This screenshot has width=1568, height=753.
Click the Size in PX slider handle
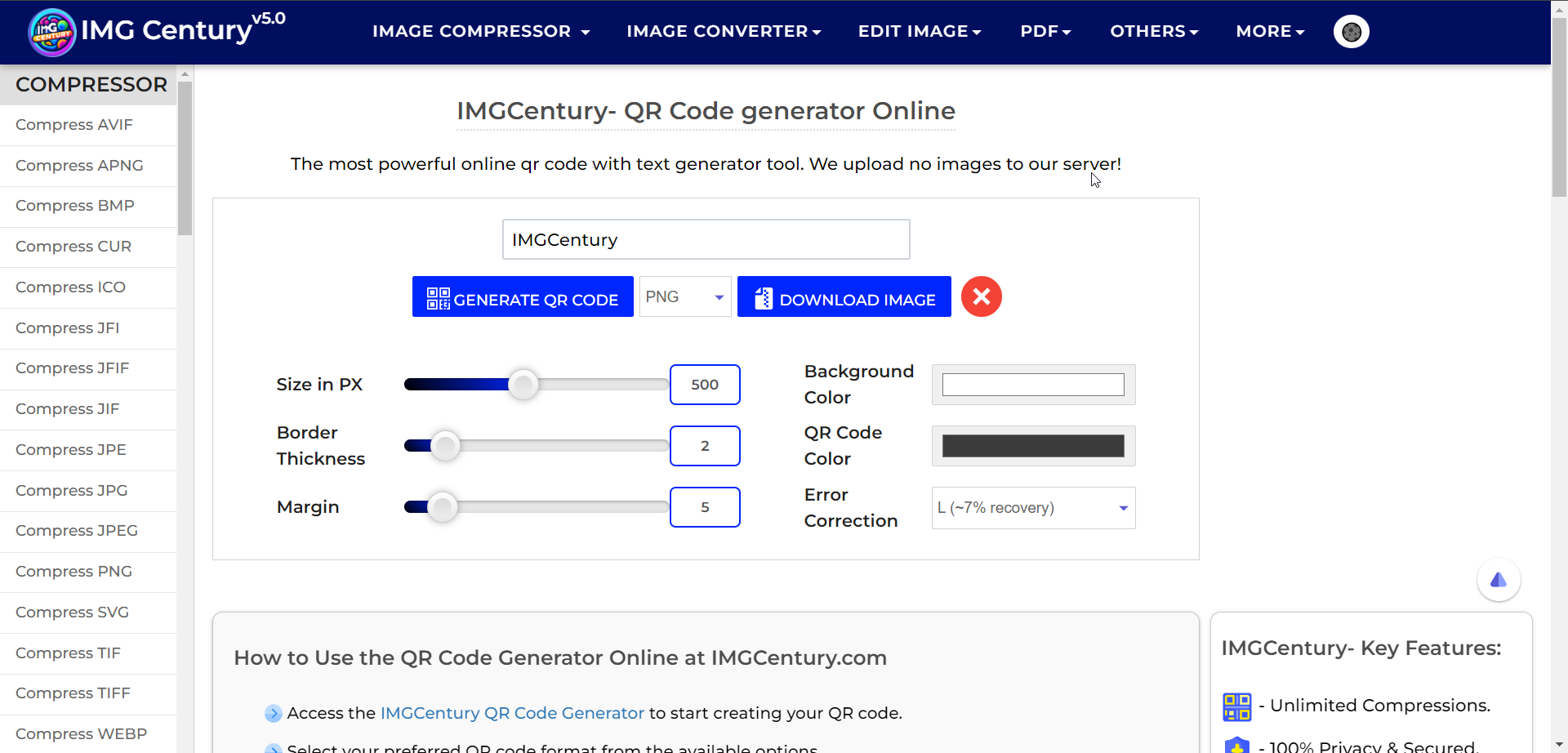[523, 385]
